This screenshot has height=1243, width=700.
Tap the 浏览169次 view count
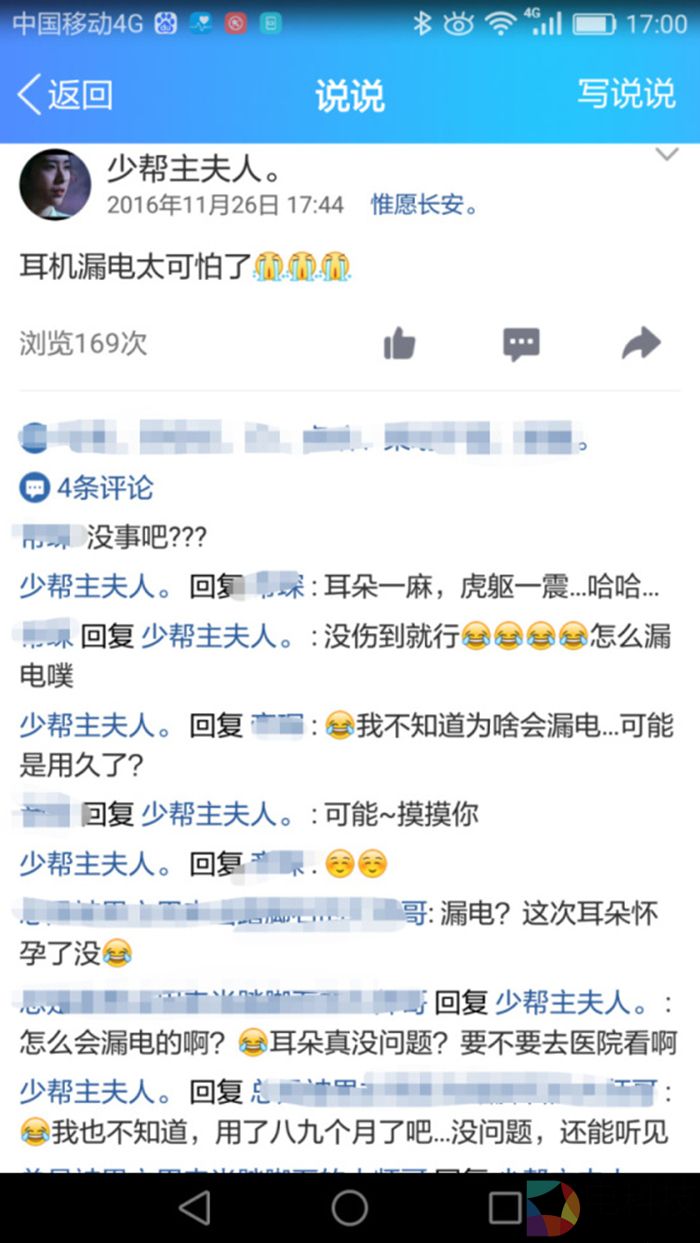click(x=83, y=343)
